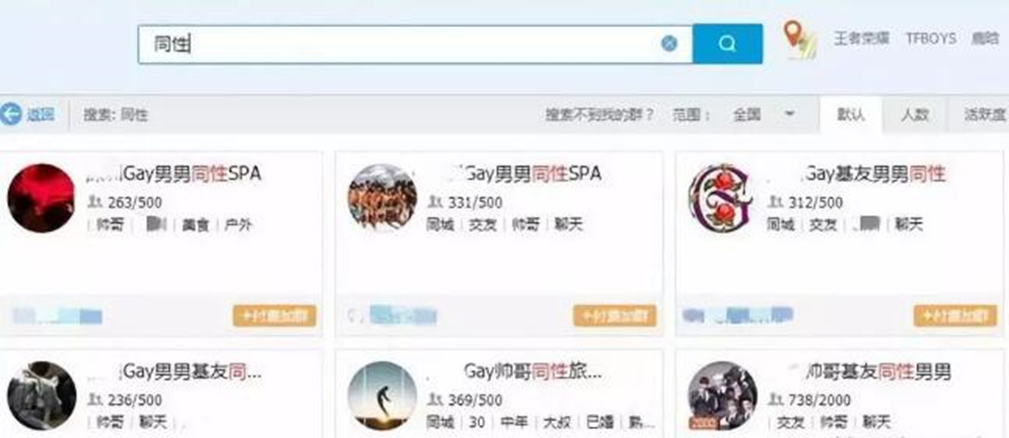1009x438 pixels.
Task: Click the 聊天 tag on 236/500 group
Action: click(x=153, y=423)
